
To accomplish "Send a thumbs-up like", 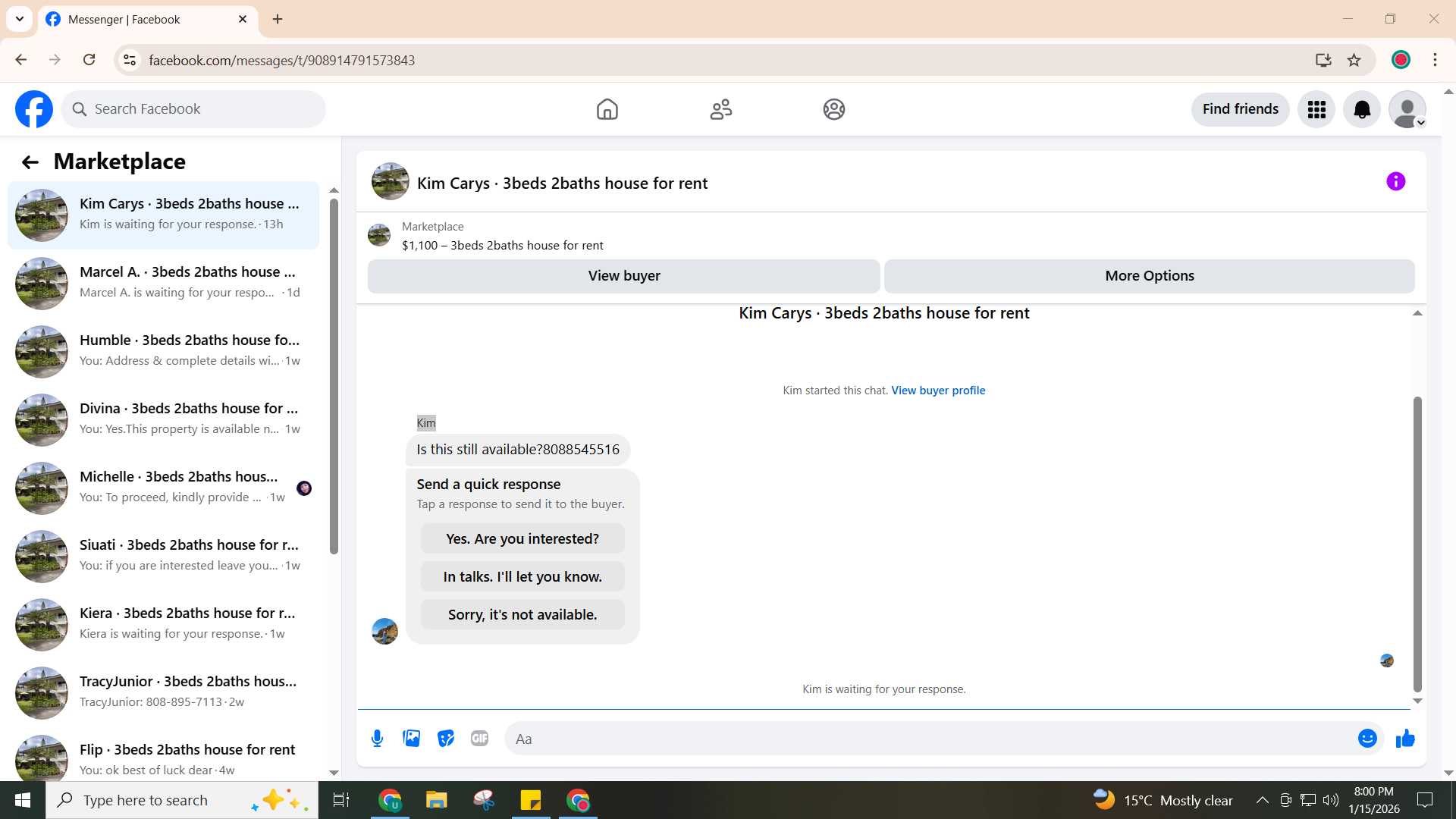I will [x=1405, y=739].
